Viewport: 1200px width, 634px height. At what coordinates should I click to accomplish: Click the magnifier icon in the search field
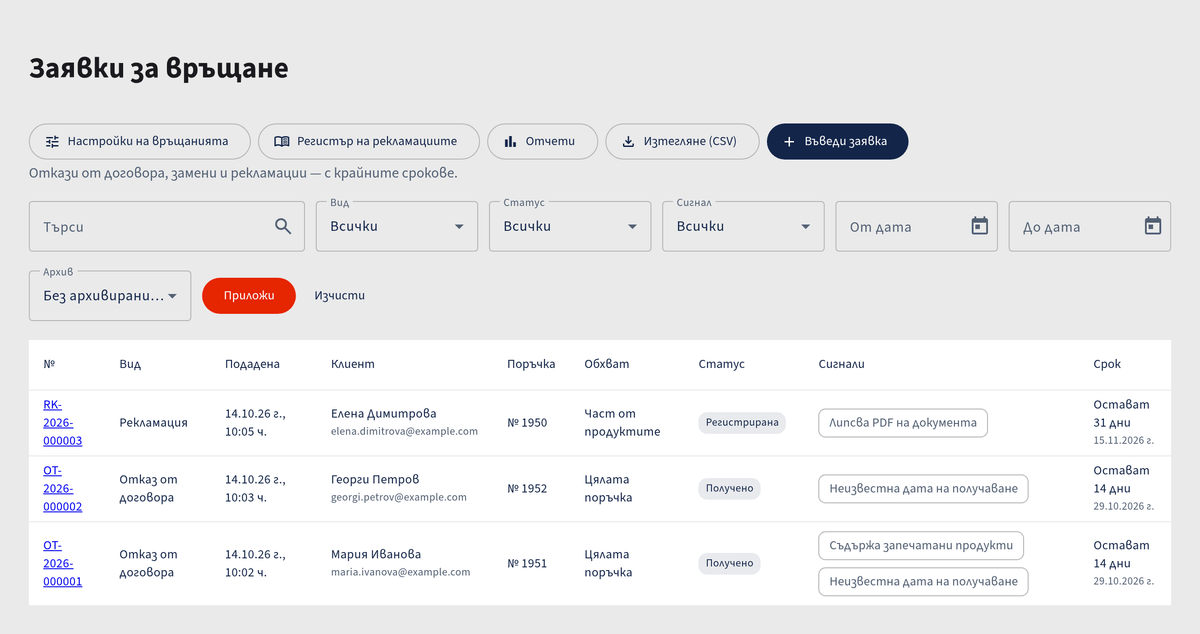tap(283, 226)
